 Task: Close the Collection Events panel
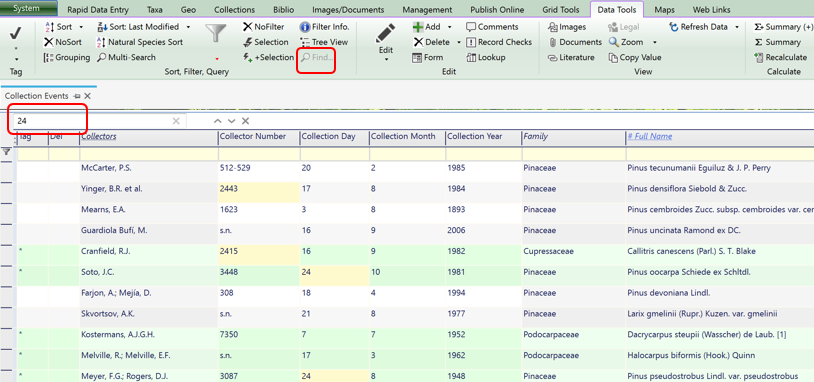pyautogui.click(x=87, y=96)
